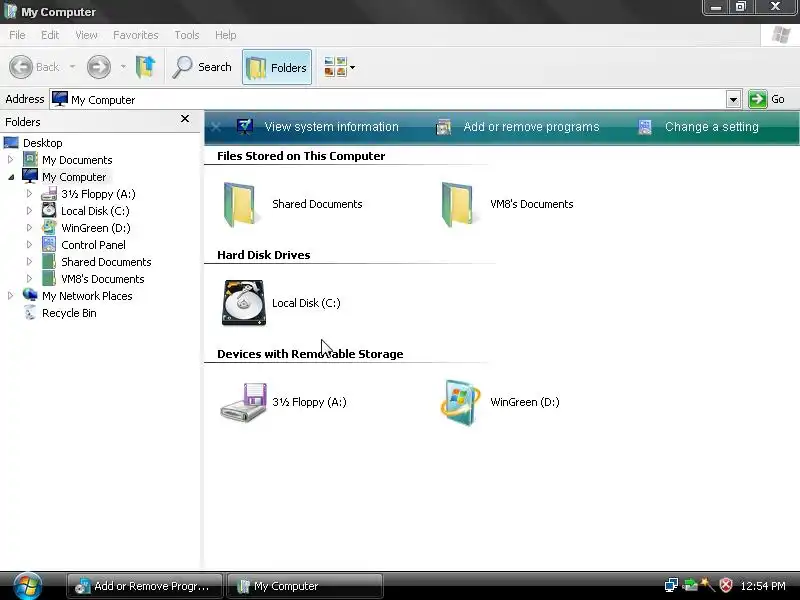Viewport: 800px width, 600px height.
Task: Select Local Disk (C:) icon in tree
Action: coord(49,210)
